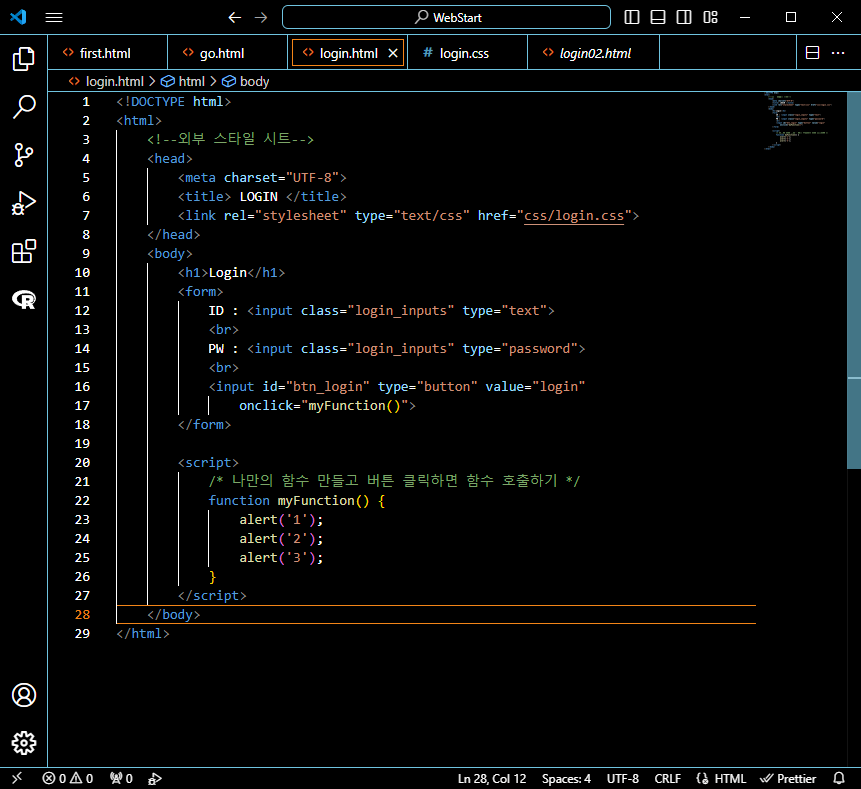Click the Visual Studio Code logo icon
This screenshot has height=789, width=861.
[x=18, y=17]
